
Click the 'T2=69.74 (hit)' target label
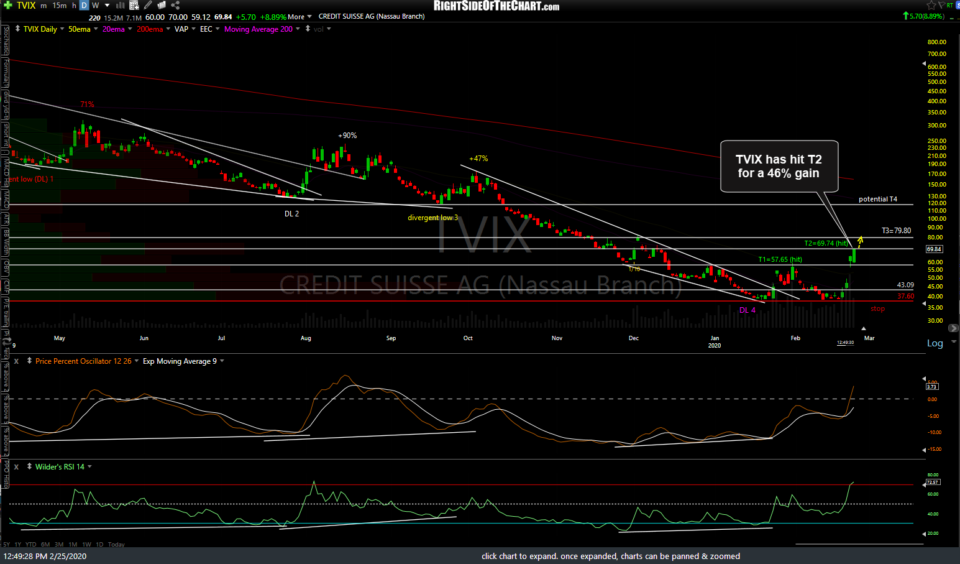[x=826, y=243]
